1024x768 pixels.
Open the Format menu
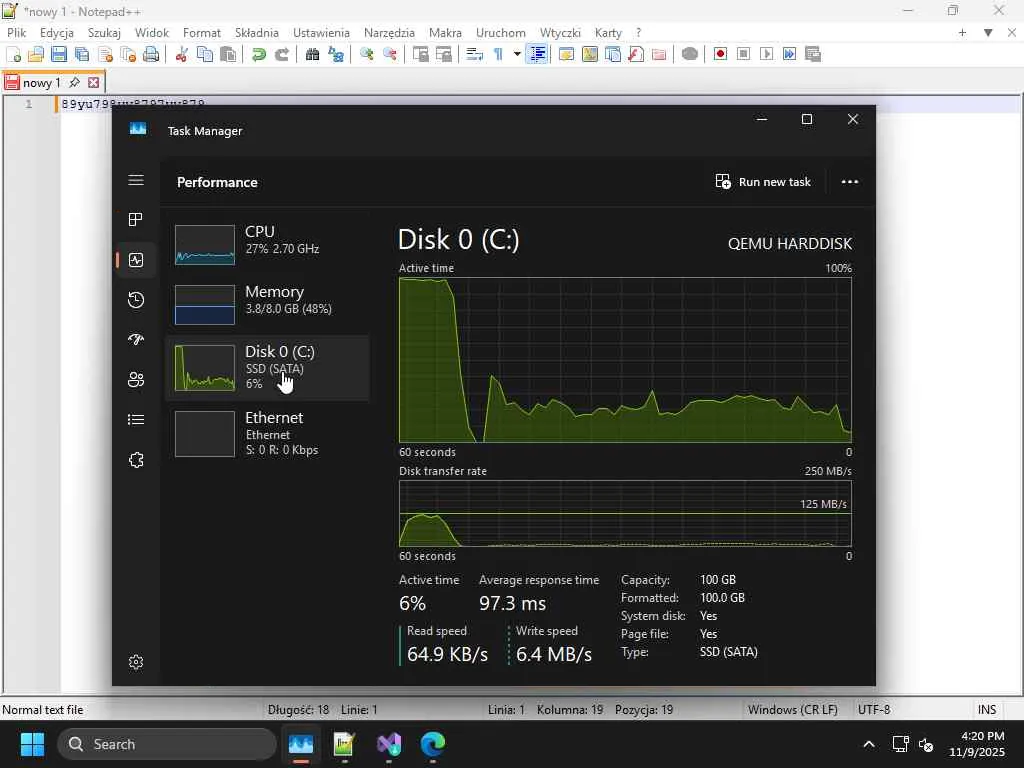(201, 33)
